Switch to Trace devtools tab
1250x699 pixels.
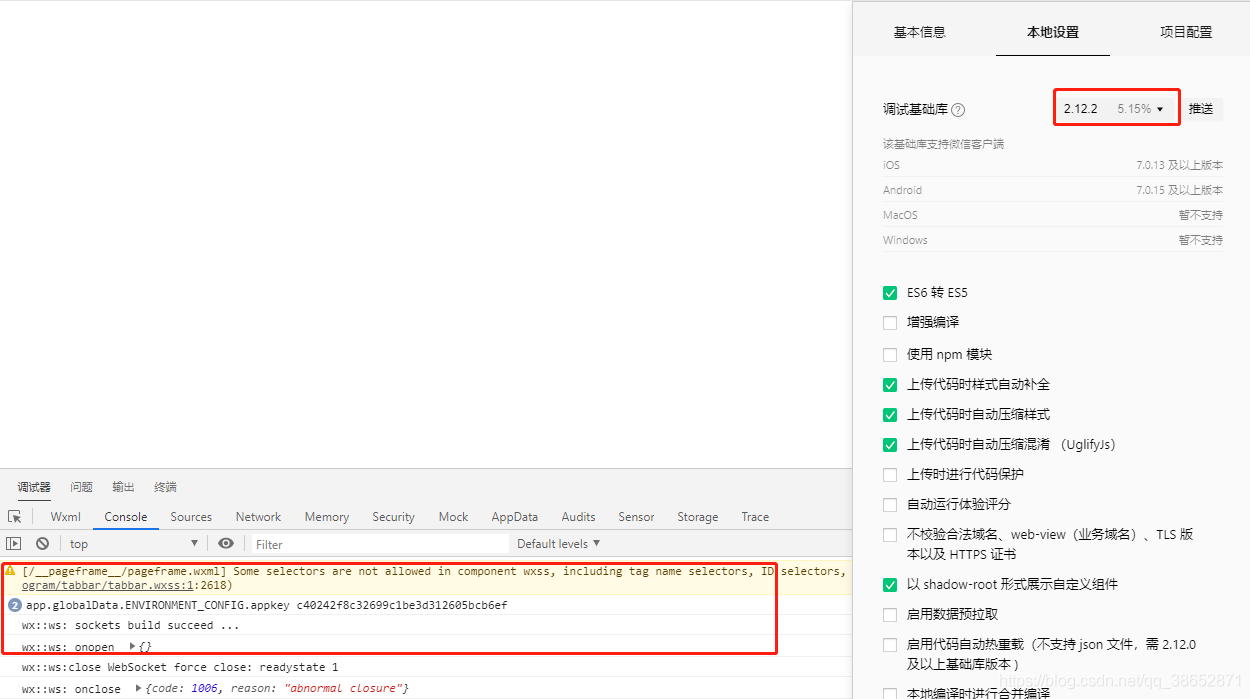tap(755, 517)
